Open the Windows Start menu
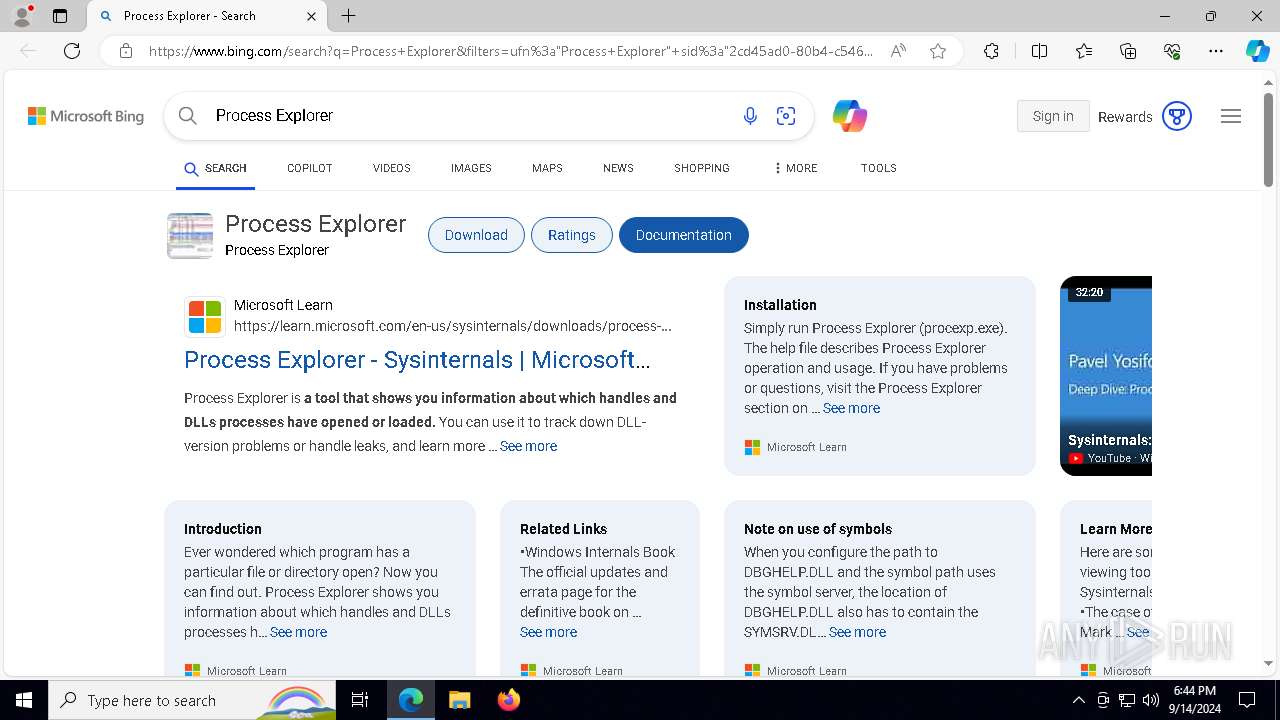Screen dimensions: 1280x720 [x=24, y=700]
